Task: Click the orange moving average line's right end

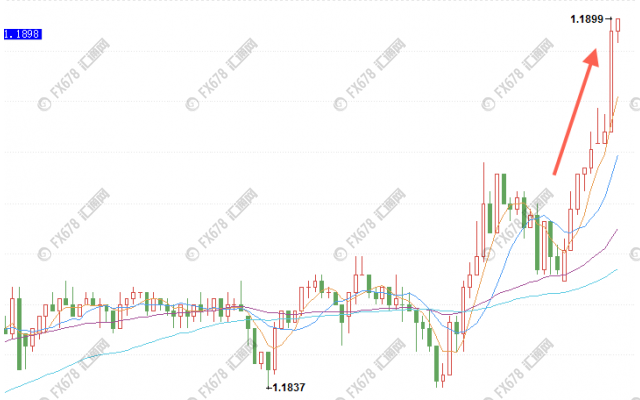Action: tap(619, 98)
